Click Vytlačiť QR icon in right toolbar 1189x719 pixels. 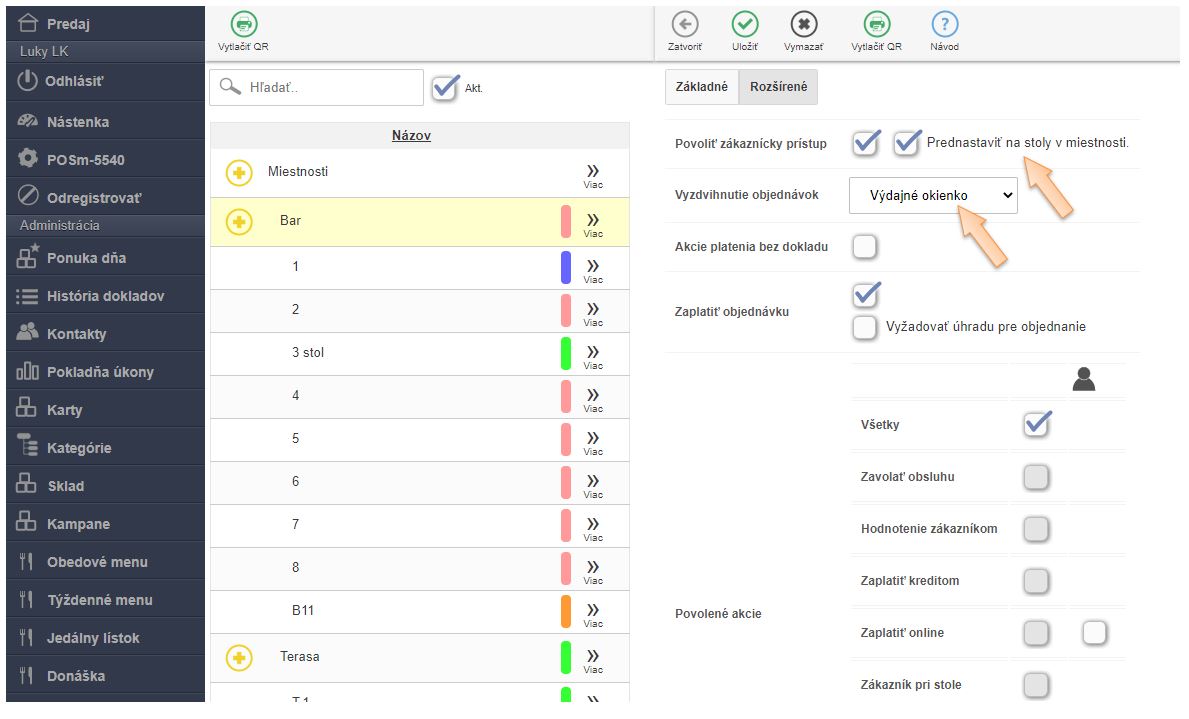point(876,26)
